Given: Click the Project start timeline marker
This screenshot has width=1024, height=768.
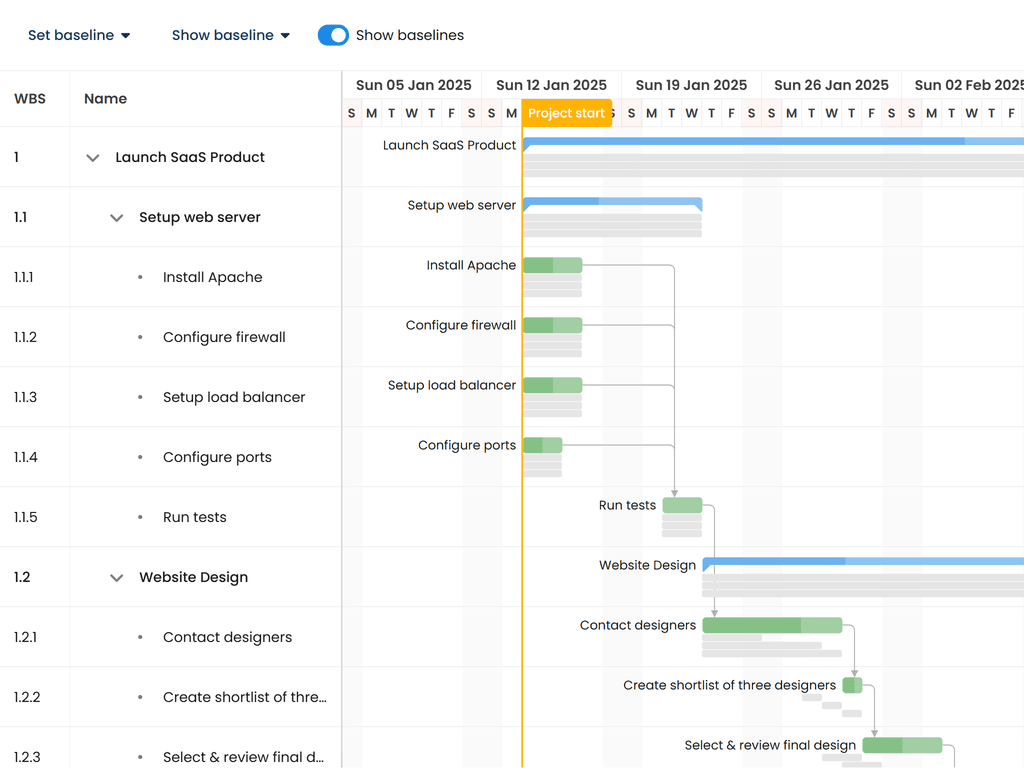Looking at the screenshot, I should tap(566, 113).
